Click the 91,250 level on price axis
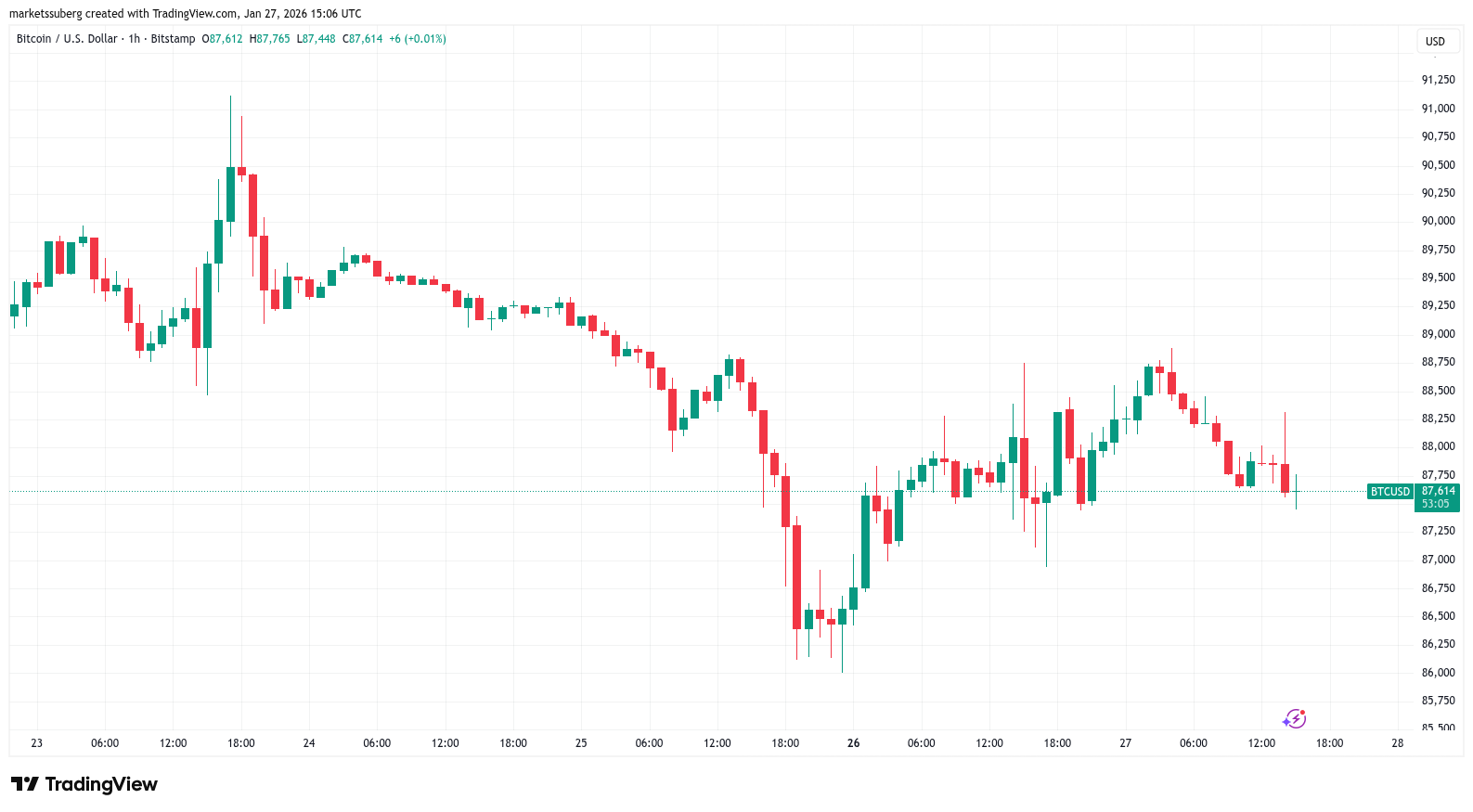This screenshot has height=812, width=1473. click(x=1438, y=80)
